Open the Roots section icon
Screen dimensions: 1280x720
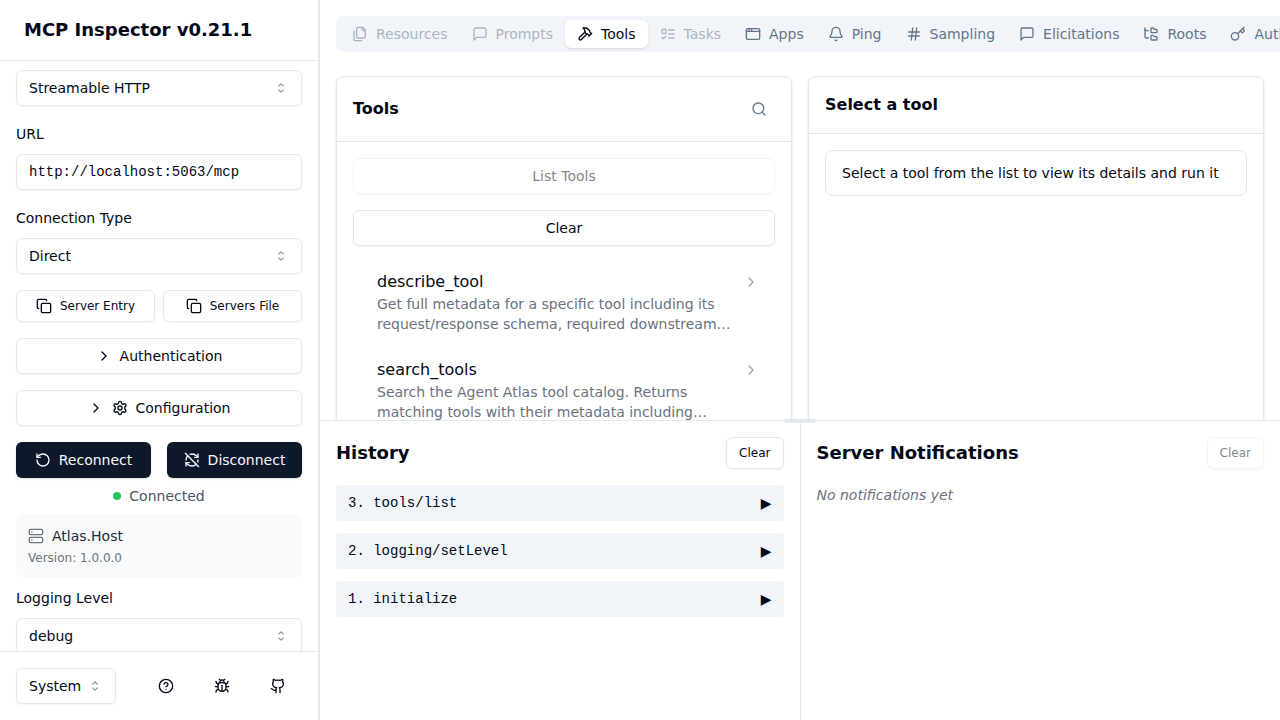click(1150, 33)
